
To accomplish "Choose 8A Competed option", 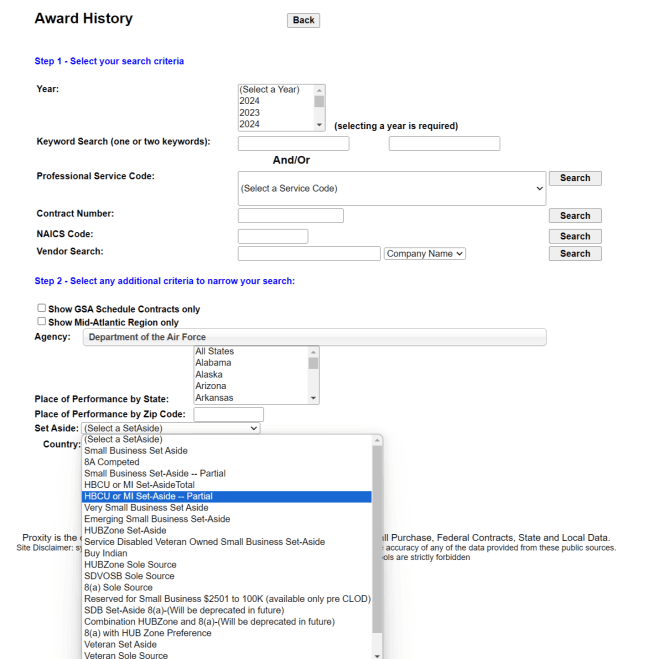I will click(227, 462).
